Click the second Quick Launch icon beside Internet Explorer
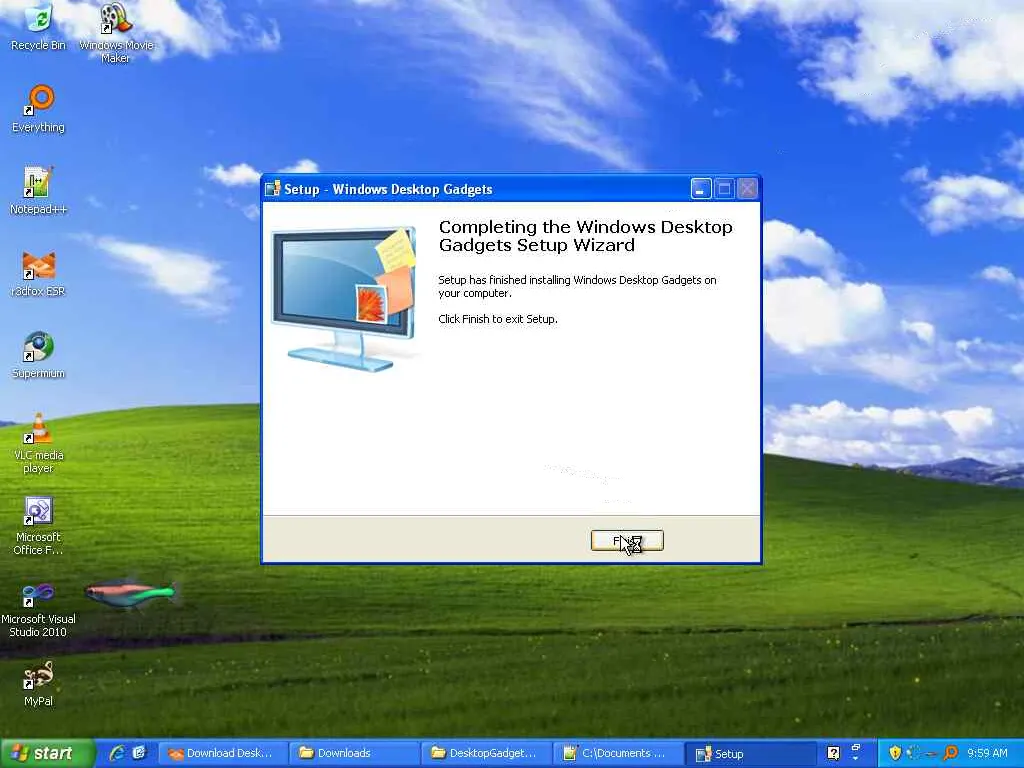The width and height of the screenshot is (1024, 768). pyautogui.click(x=140, y=754)
